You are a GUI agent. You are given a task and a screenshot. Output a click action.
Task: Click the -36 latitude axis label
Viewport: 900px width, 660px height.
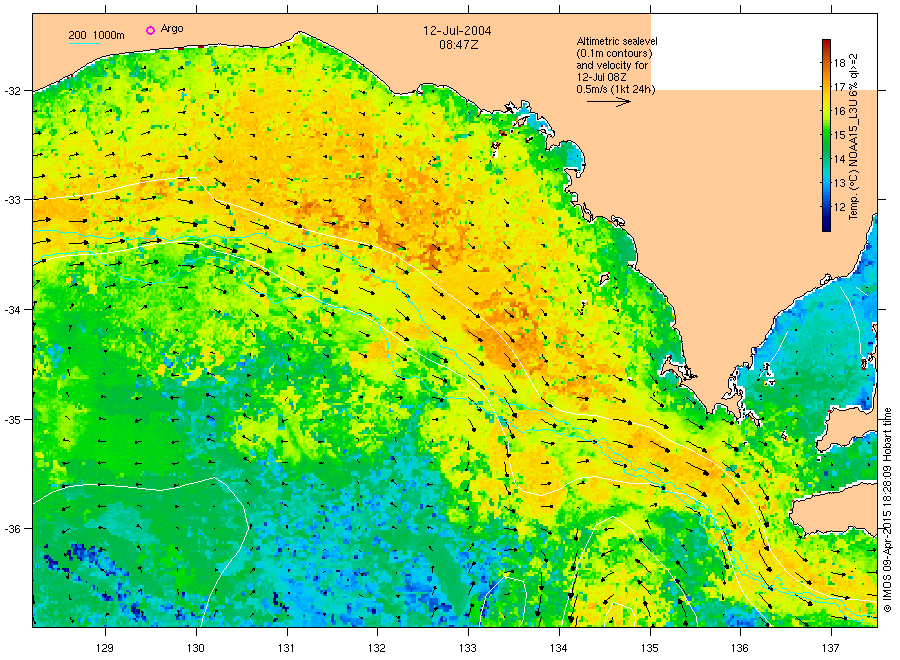tap(13, 529)
